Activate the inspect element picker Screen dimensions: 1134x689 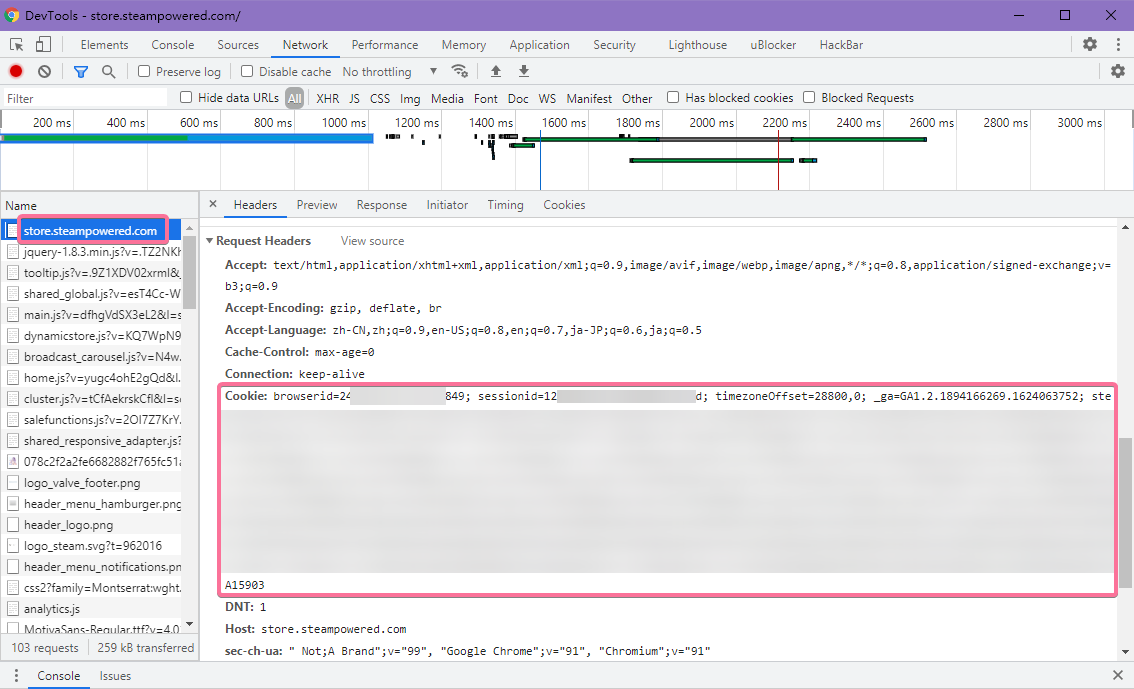pyautogui.click(x=16, y=44)
